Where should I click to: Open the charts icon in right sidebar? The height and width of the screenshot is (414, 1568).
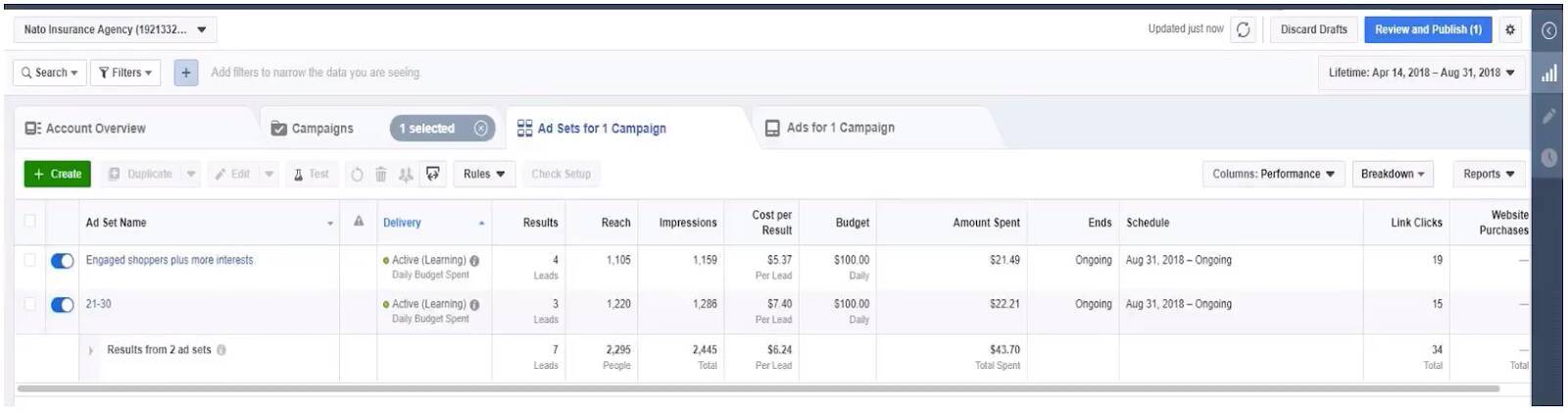pos(1549,74)
